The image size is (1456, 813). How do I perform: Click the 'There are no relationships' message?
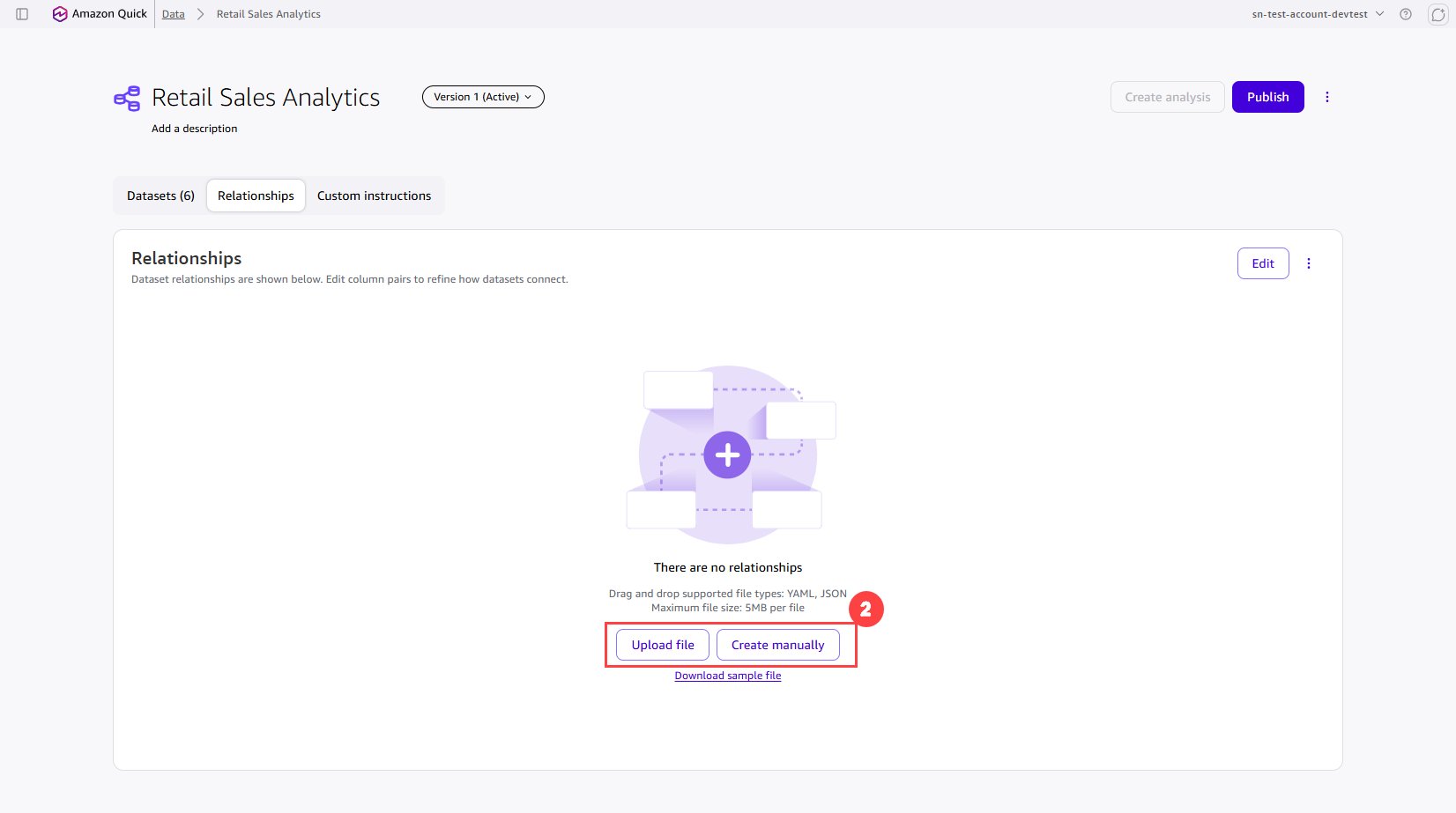[728, 567]
